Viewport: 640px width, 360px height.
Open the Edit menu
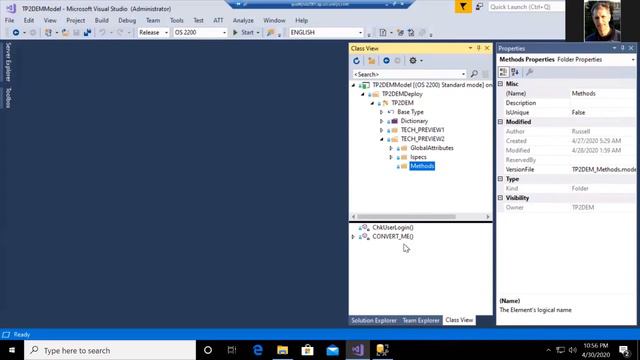[29, 20]
